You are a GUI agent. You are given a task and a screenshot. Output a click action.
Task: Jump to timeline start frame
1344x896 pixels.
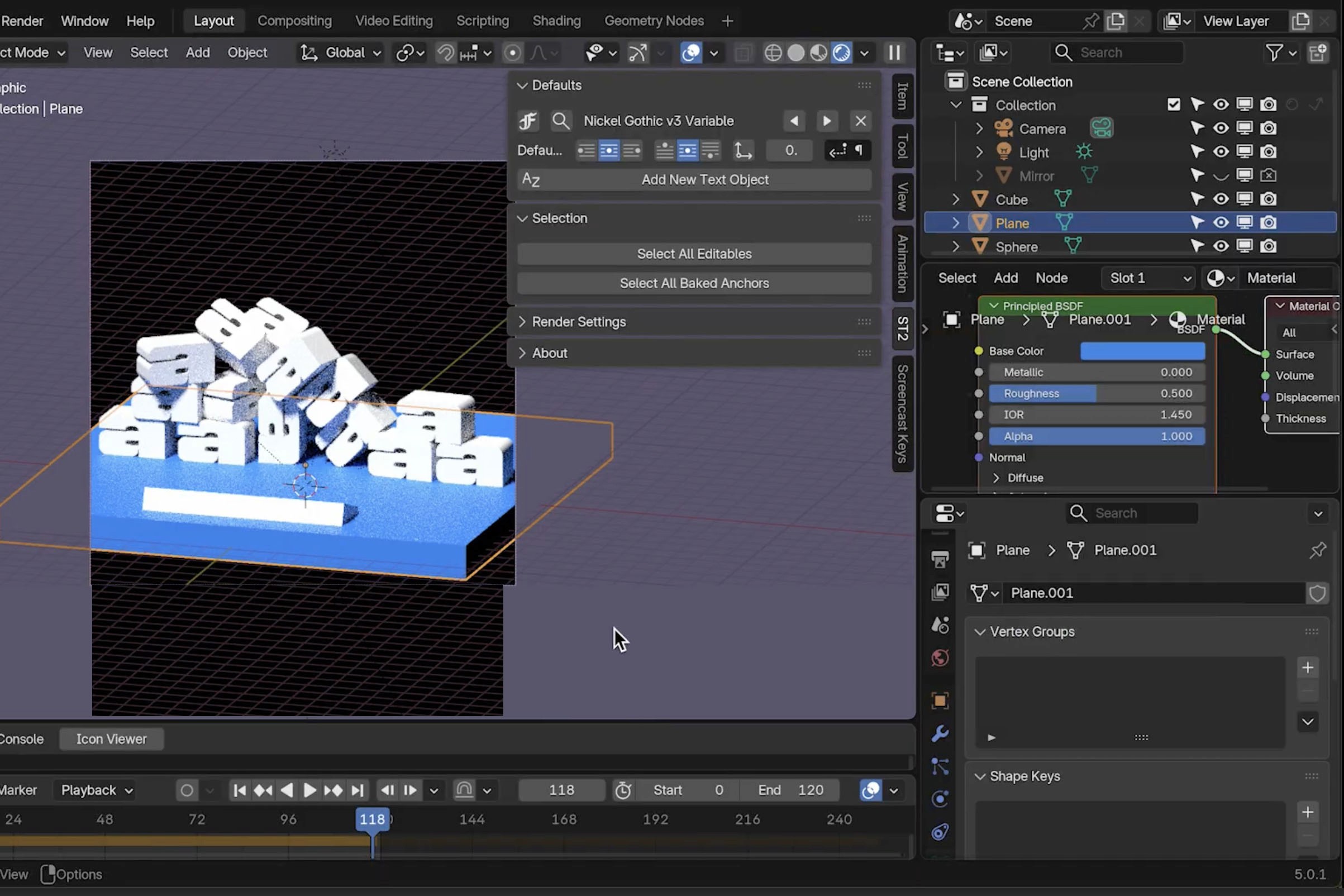[240, 790]
